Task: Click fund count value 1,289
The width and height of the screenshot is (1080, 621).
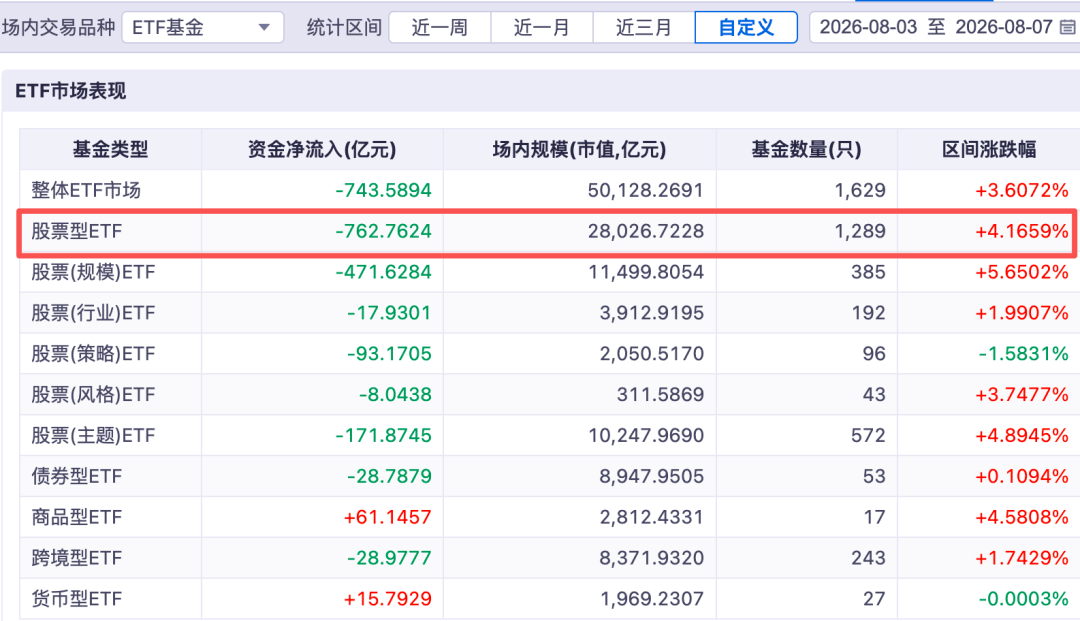Action: pyautogui.click(x=860, y=231)
